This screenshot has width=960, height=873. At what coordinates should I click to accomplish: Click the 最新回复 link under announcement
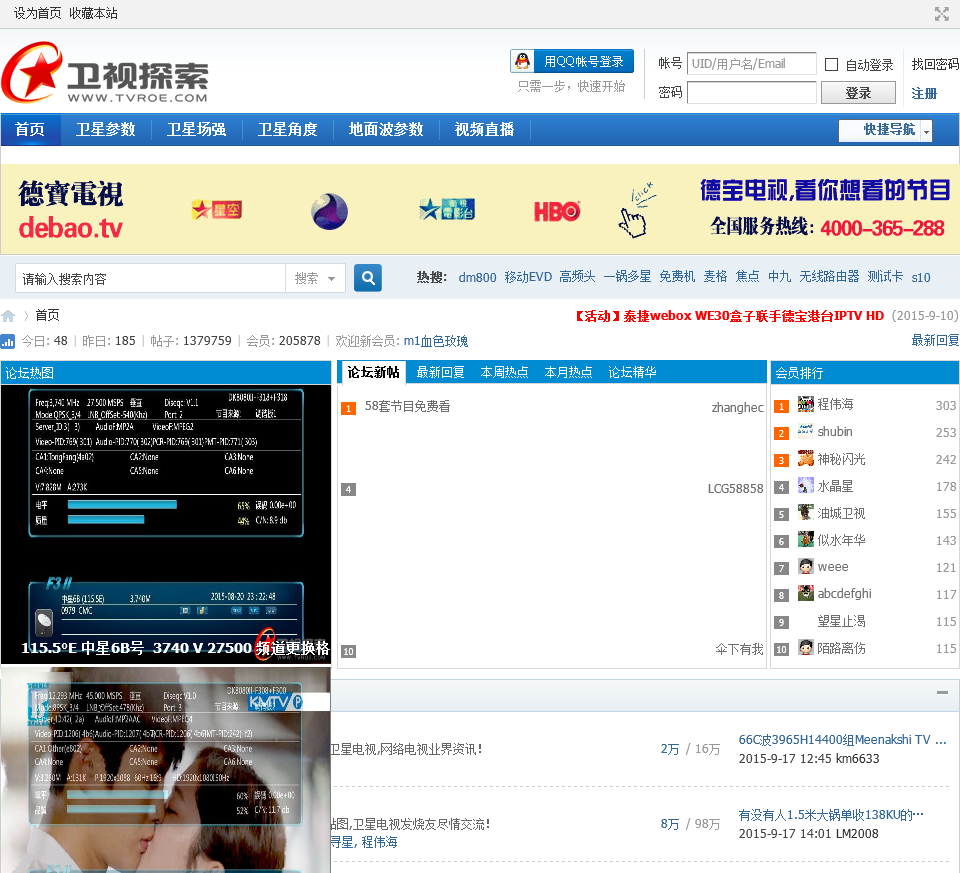pos(935,340)
